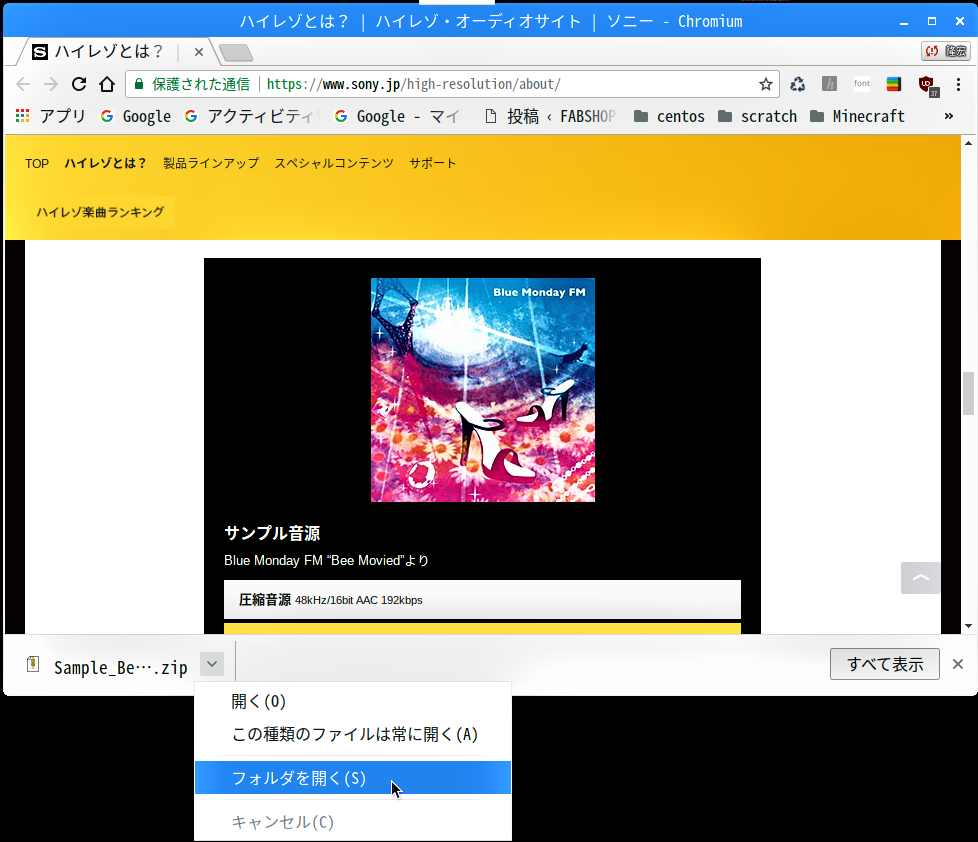This screenshot has height=842, width=978.
Task: Open the Minecraft bookmark folder
Action: click(x=857, y=117)
